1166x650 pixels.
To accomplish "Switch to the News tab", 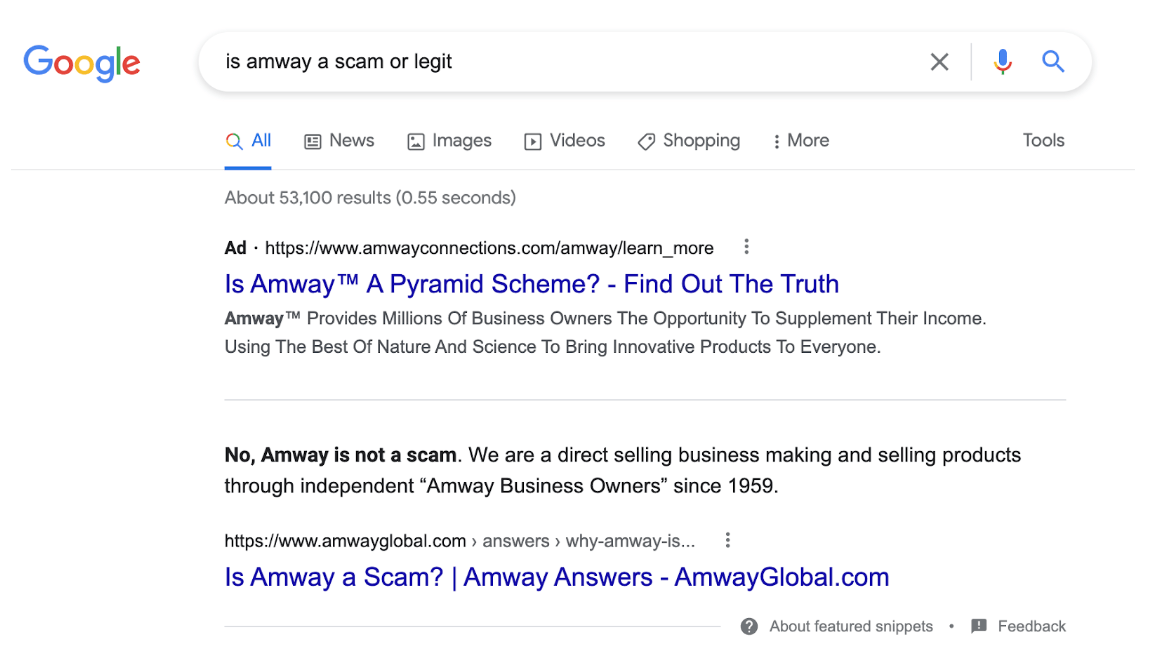I will point(339,140).
